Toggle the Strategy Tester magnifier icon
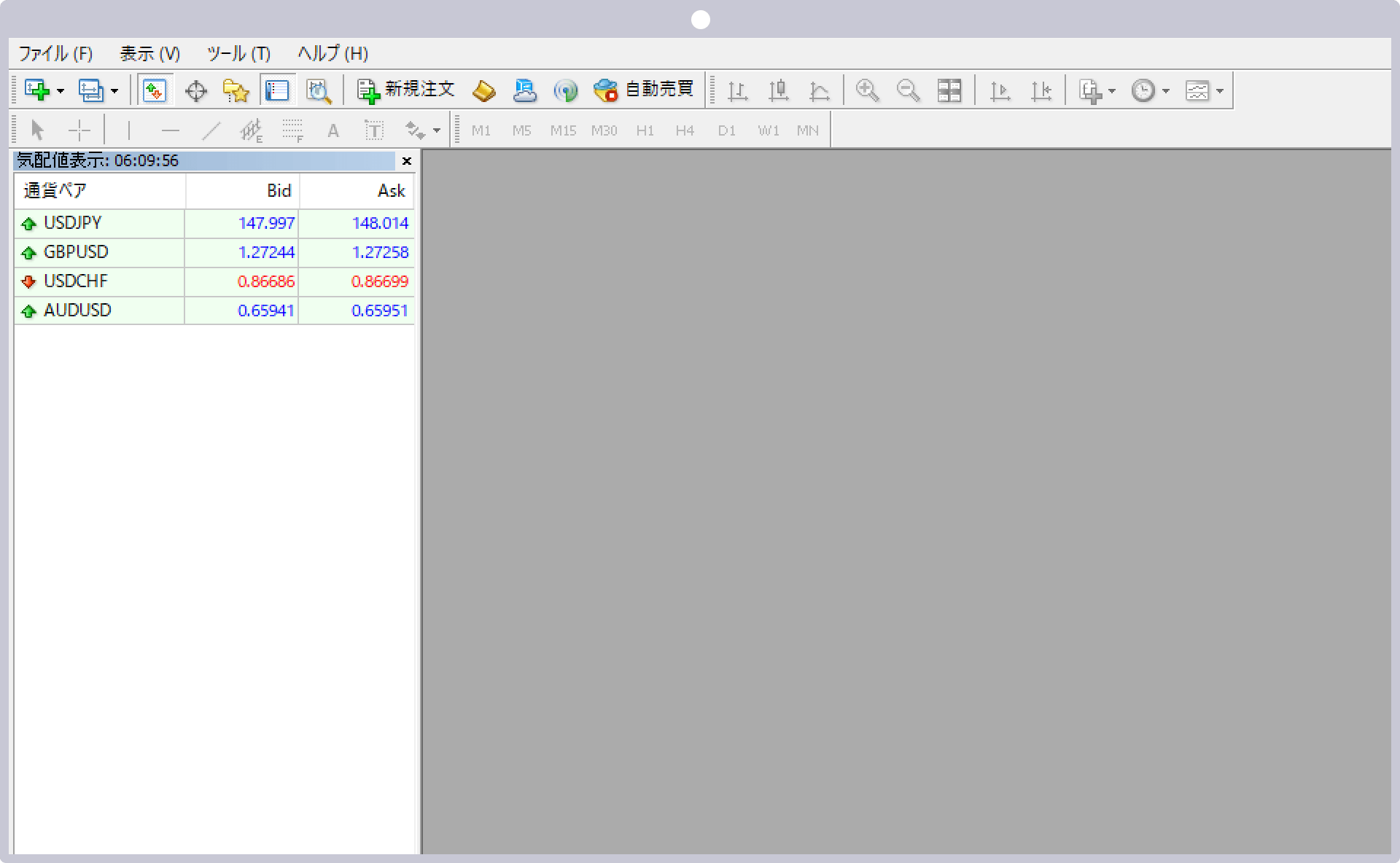Viewport: 1400px width, 863px height. click(x=319, y=90)
